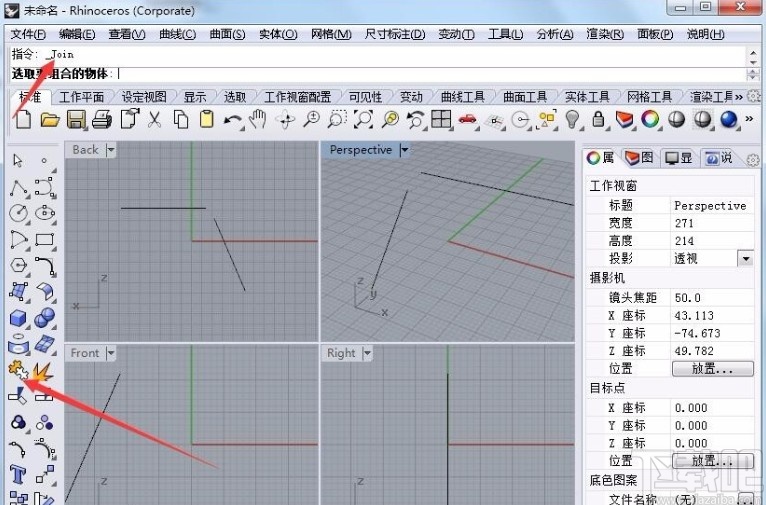Select the Fillet curves tool
This screenshot has height=505, width=766.
click(x=45, y=267)
